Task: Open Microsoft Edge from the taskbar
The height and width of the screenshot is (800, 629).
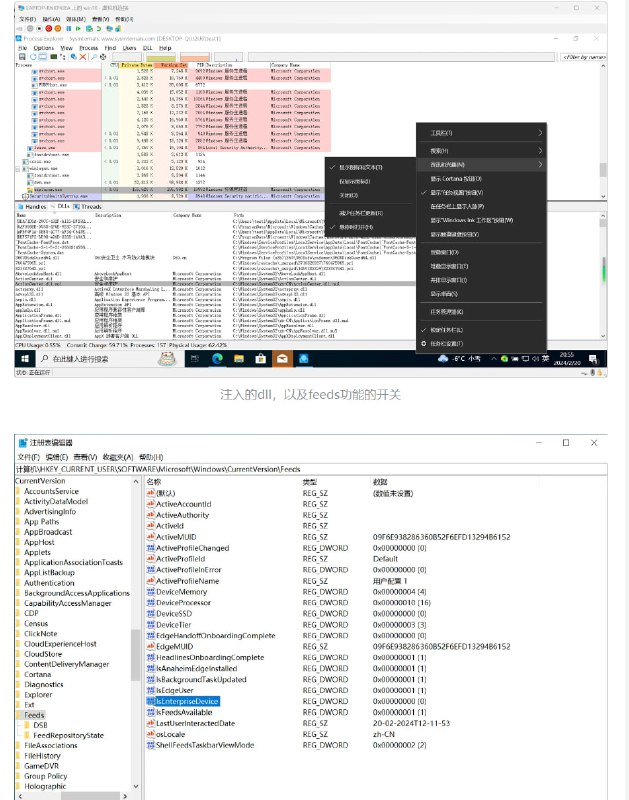Action: (x=217, y=359)
